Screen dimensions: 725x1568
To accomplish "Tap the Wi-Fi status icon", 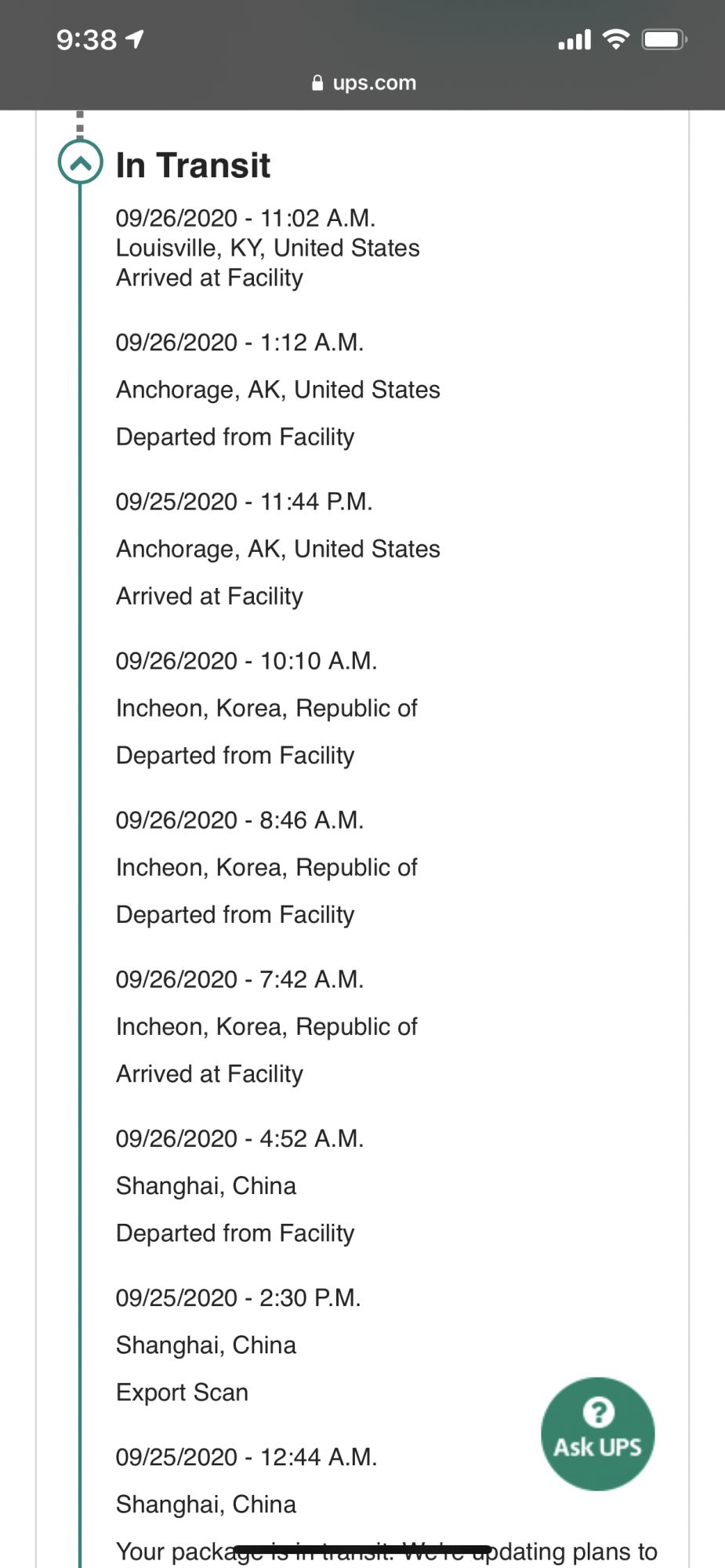I will pyautogui.click(x=616, y=38).
